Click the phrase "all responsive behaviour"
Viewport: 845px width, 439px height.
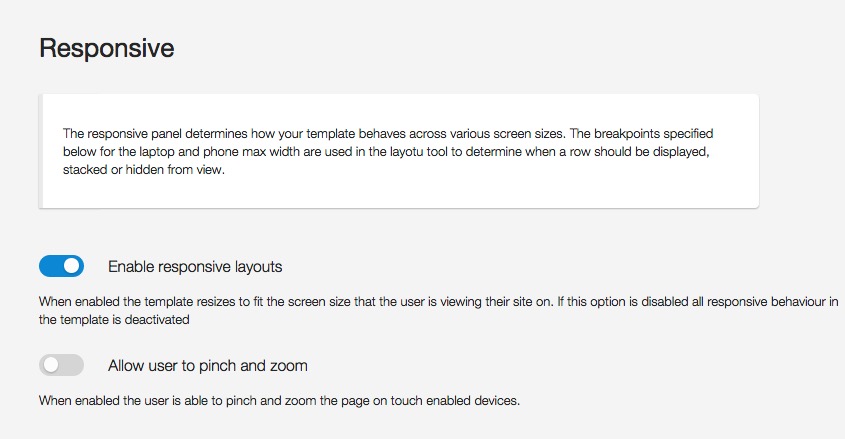(x=738, y=301)
